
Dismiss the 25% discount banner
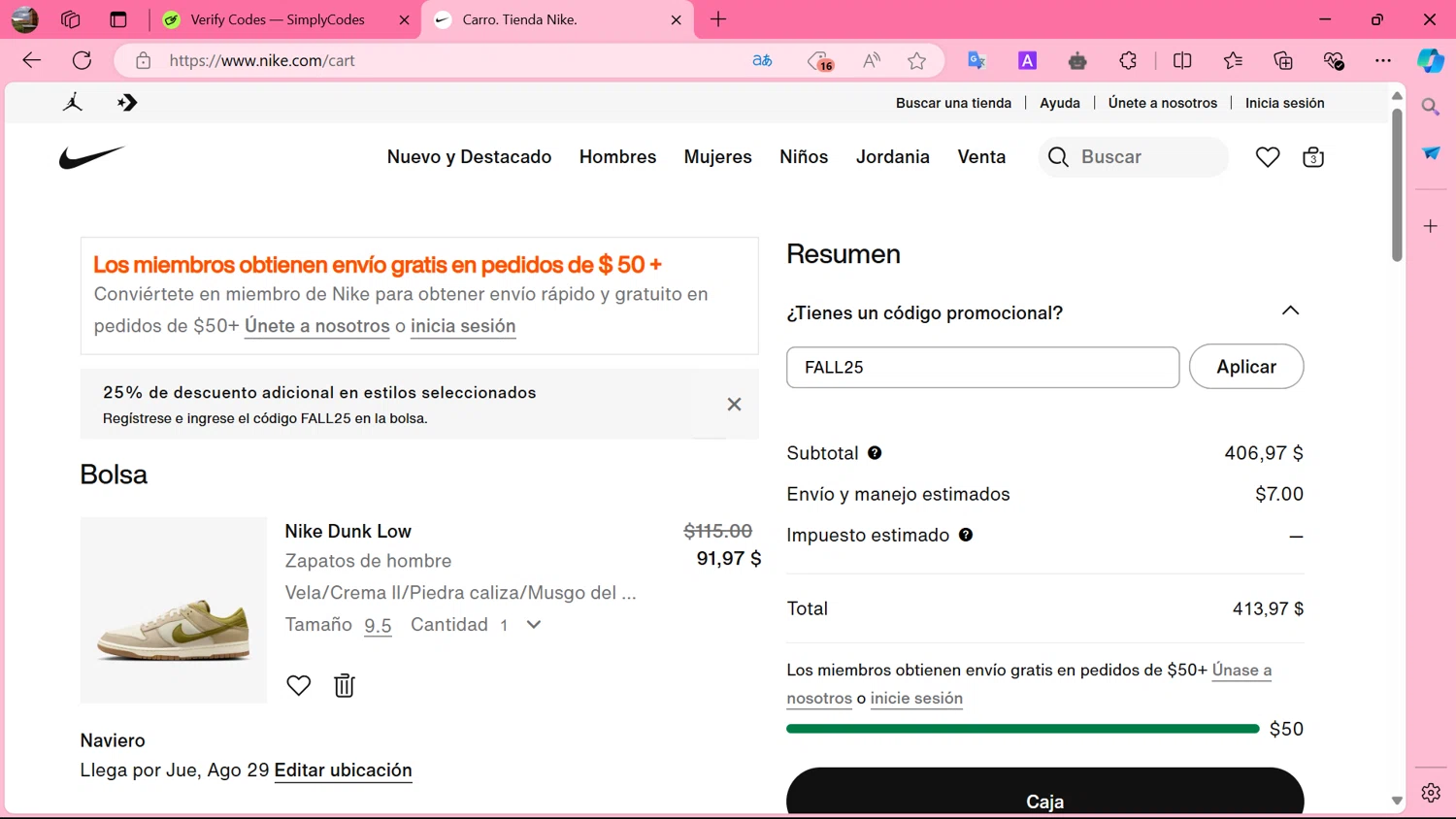pos(734,405)
